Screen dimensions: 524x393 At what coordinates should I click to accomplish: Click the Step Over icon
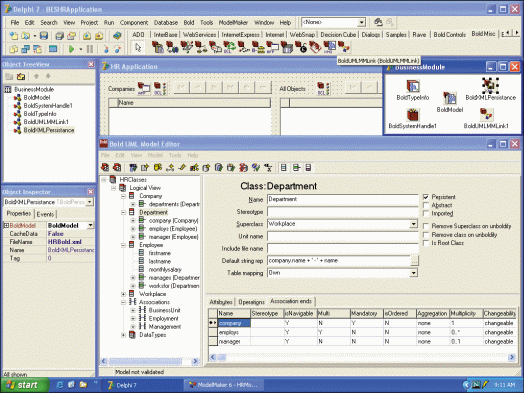[118, 49]
